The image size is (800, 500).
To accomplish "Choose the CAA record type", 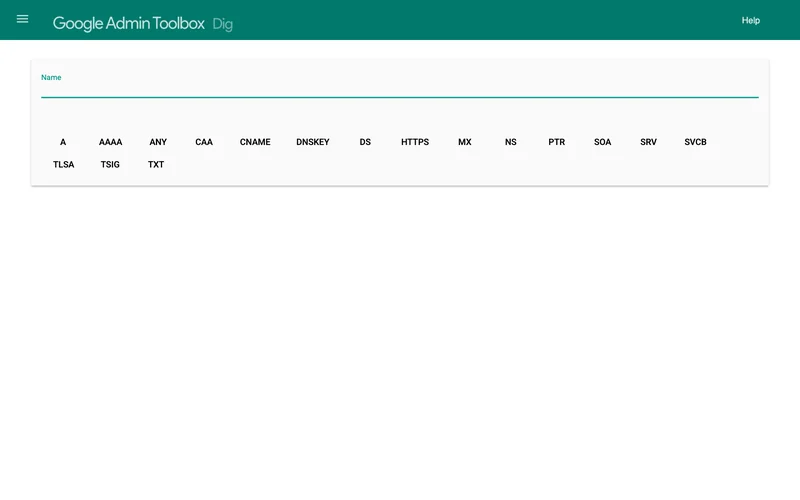I will point(204,142).
